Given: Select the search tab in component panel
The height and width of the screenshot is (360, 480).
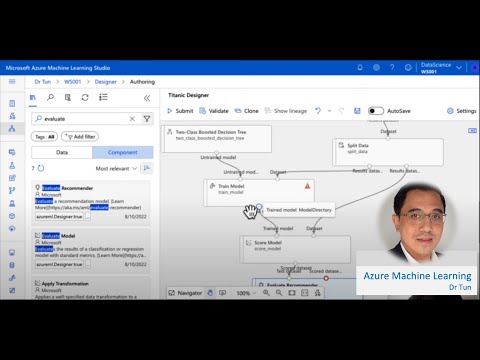Looking at the screenshot, I should (50, 97).
